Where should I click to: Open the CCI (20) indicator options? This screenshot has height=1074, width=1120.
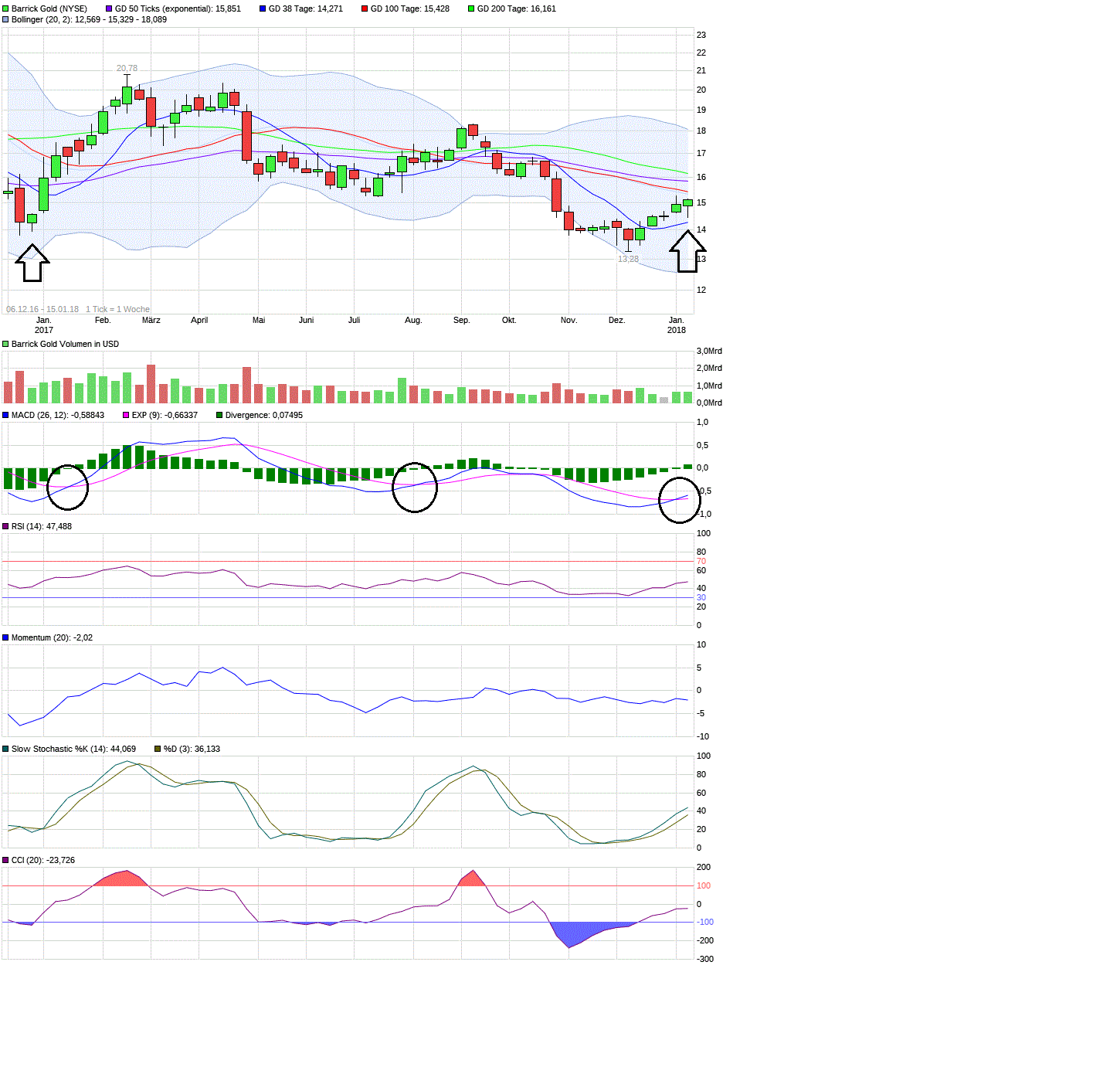click(x=7, y=859)
